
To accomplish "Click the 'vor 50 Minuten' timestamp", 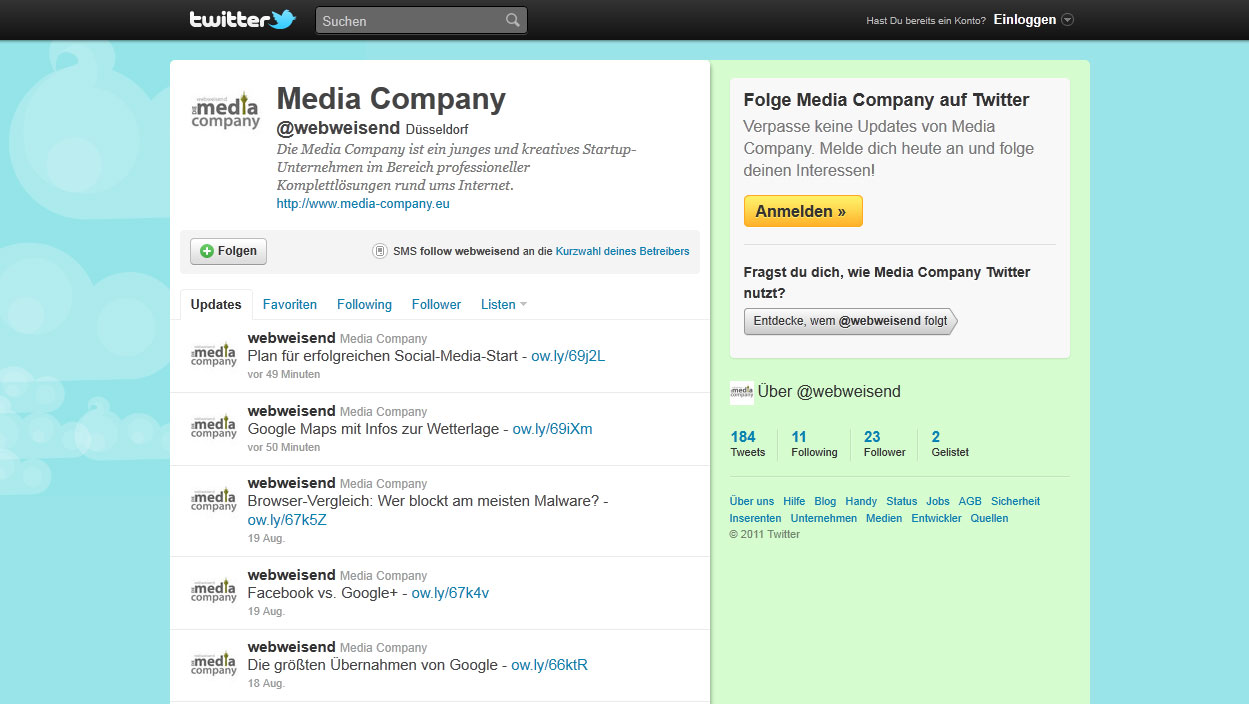I will pyautogui.click(x=284, y=447).
